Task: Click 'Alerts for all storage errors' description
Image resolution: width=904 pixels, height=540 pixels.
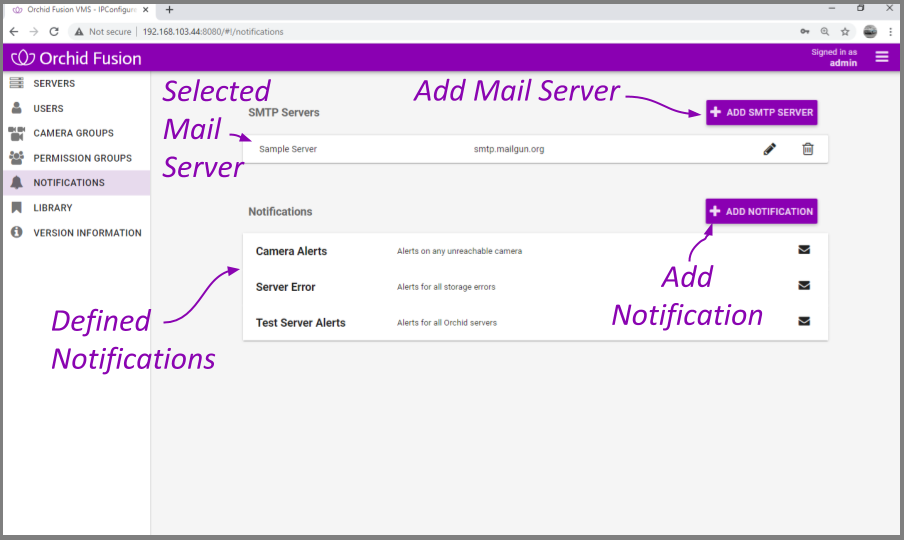Action: (x=446, y=286)
